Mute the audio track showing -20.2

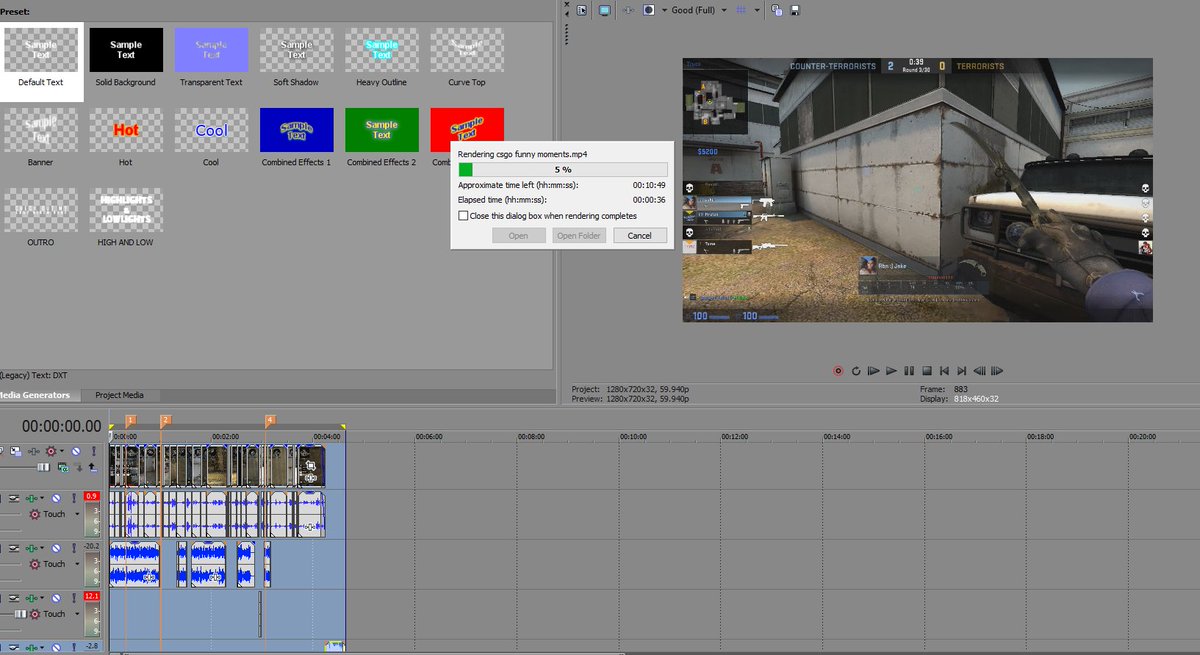click(x=56, y=548)
